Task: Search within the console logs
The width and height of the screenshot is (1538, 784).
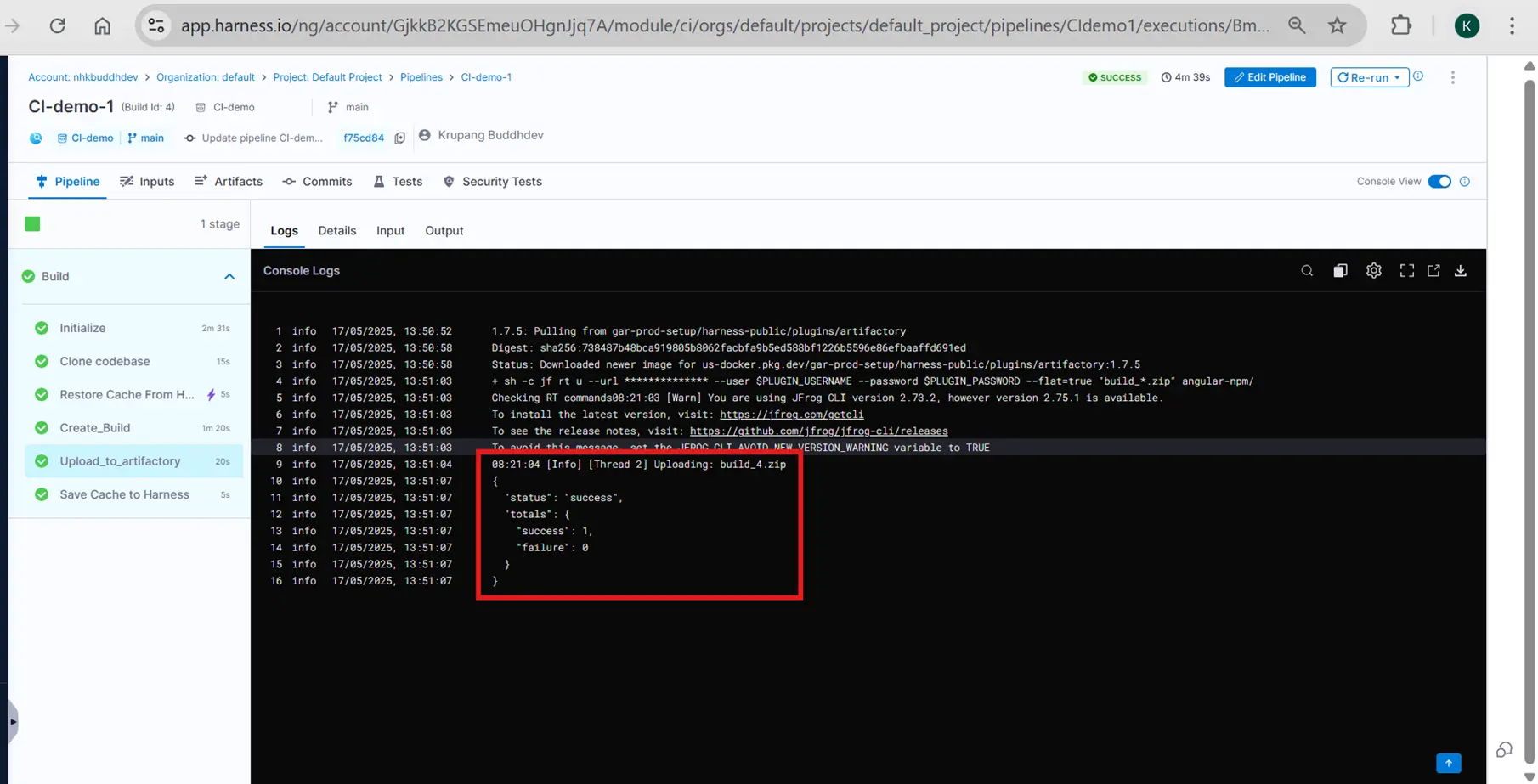Action: click(x=1307, y=271)
